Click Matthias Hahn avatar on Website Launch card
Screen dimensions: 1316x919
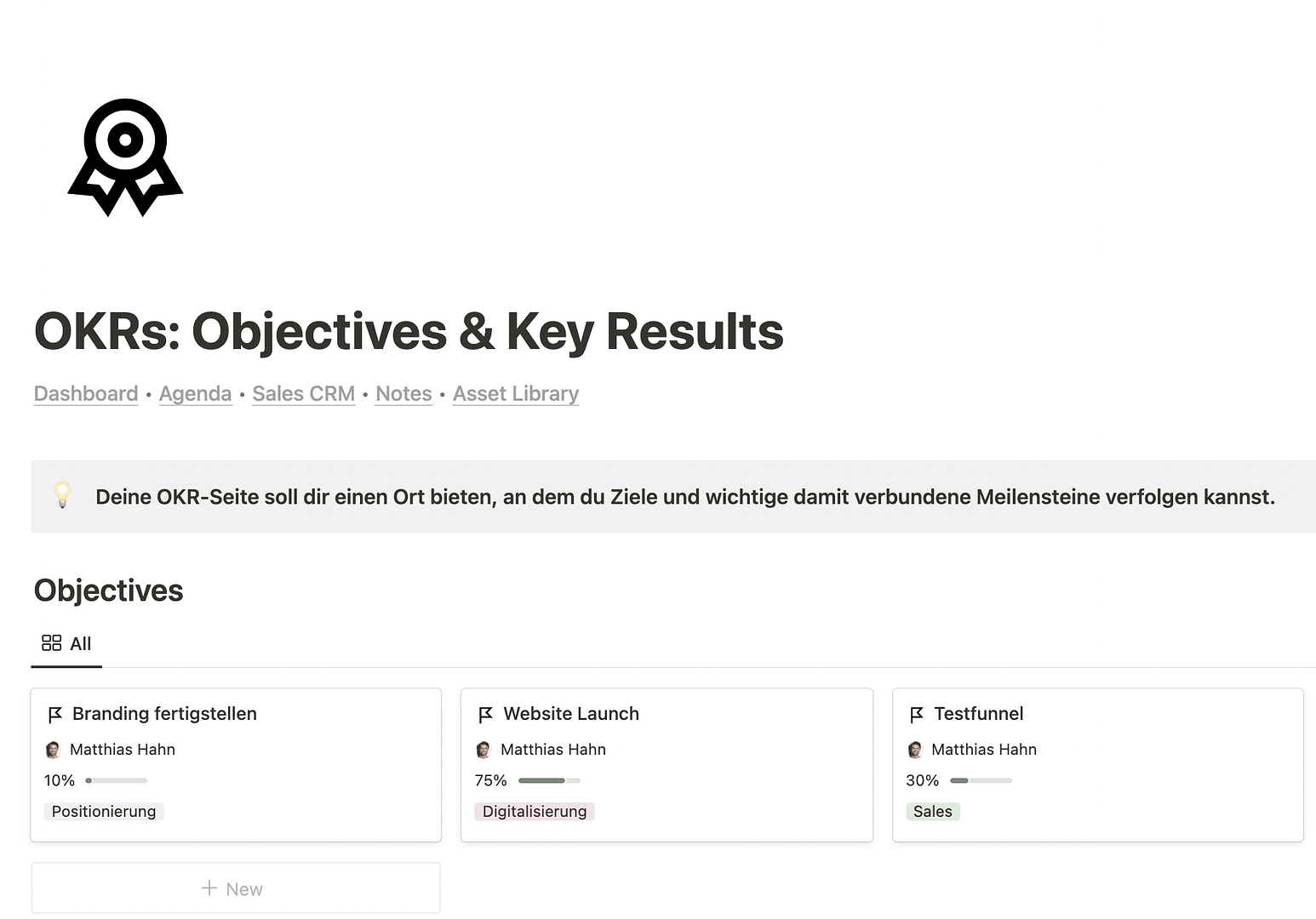[x=483, y=750]
